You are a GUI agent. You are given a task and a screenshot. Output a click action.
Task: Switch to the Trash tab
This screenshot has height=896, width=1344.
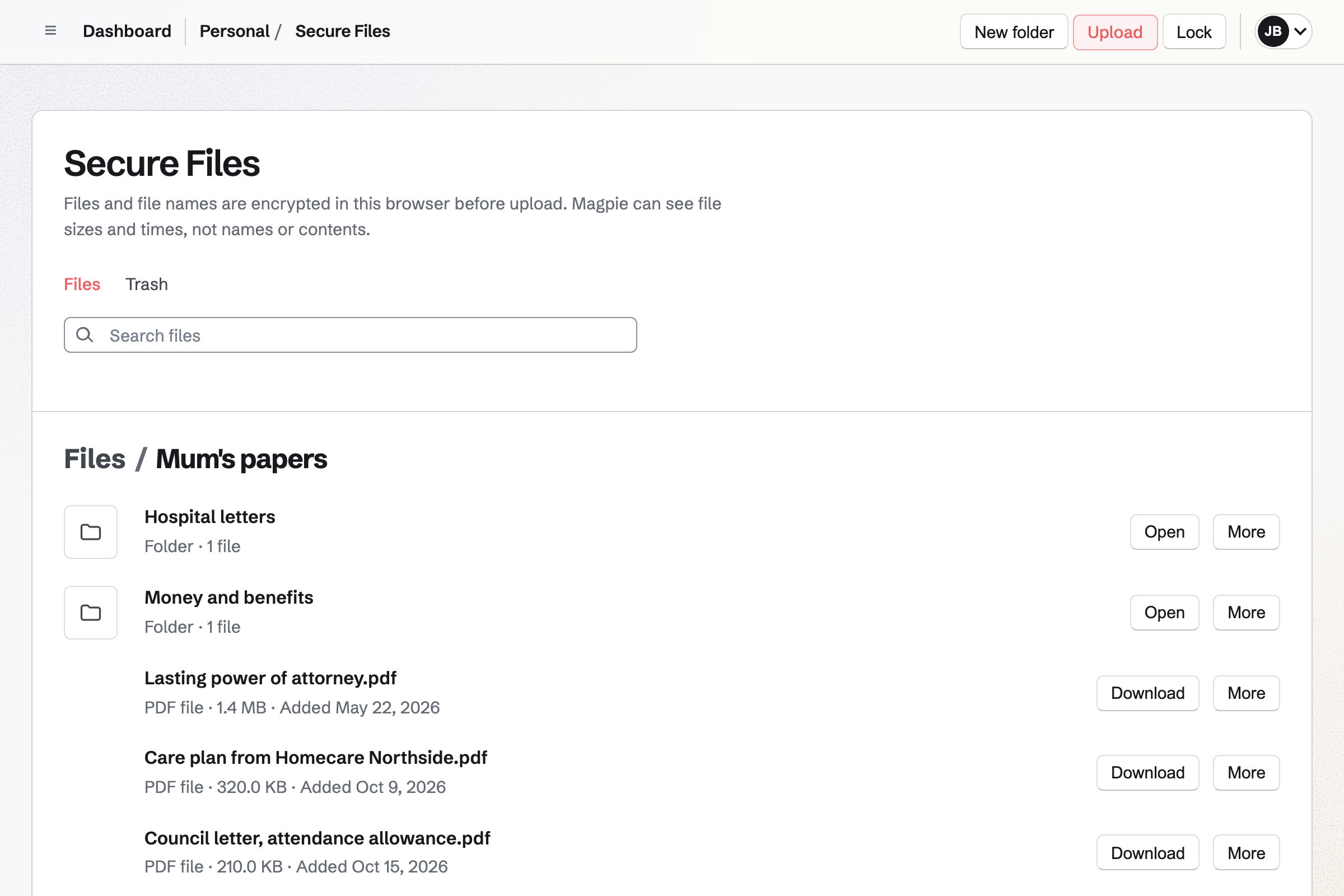146,284
